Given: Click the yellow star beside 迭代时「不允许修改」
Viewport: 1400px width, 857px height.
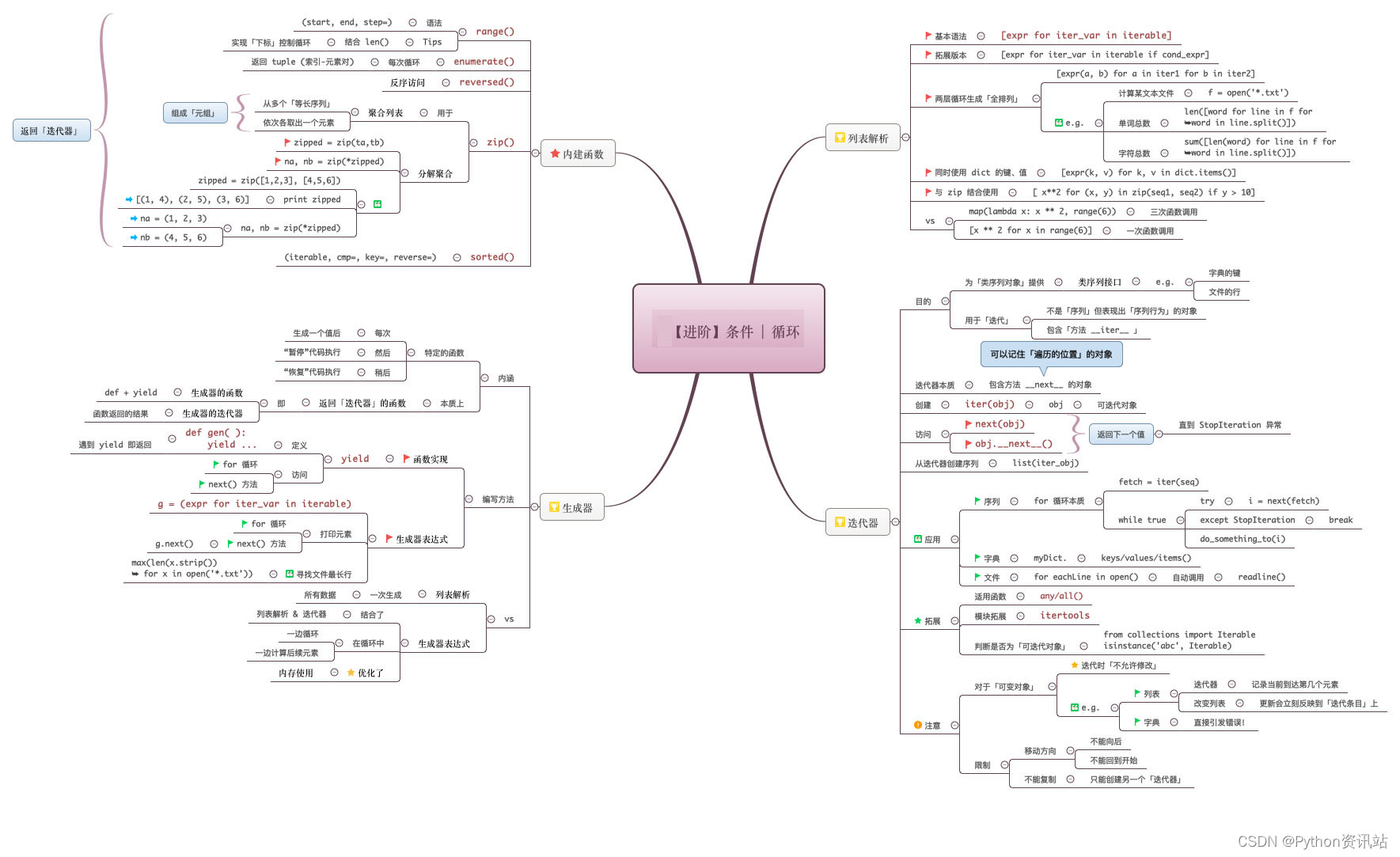Looking at the screenshot, I should (1075, 666).
